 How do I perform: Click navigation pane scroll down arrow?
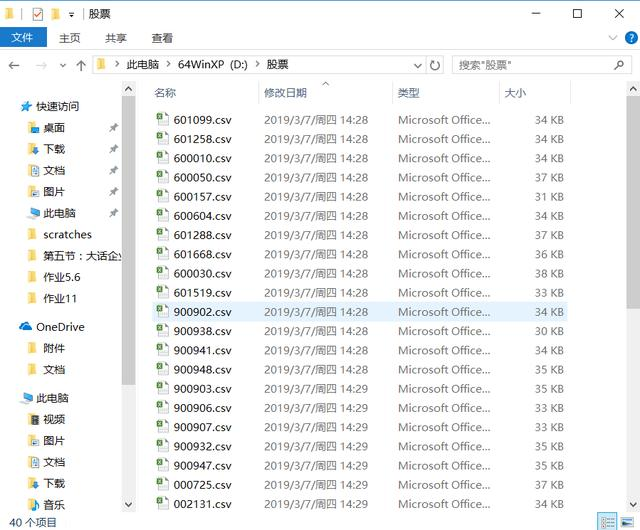coord(128,505)
